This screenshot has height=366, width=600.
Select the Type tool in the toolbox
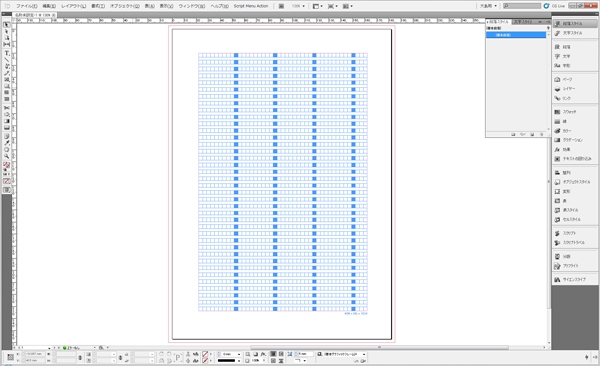(7, 54)
